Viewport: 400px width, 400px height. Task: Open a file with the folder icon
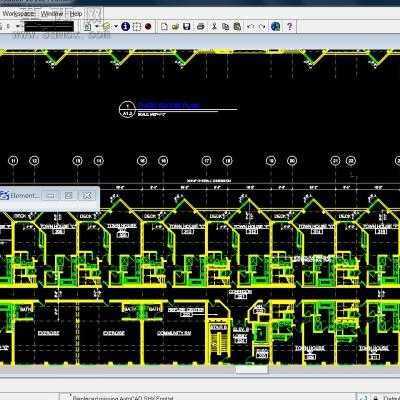(175, 27)
